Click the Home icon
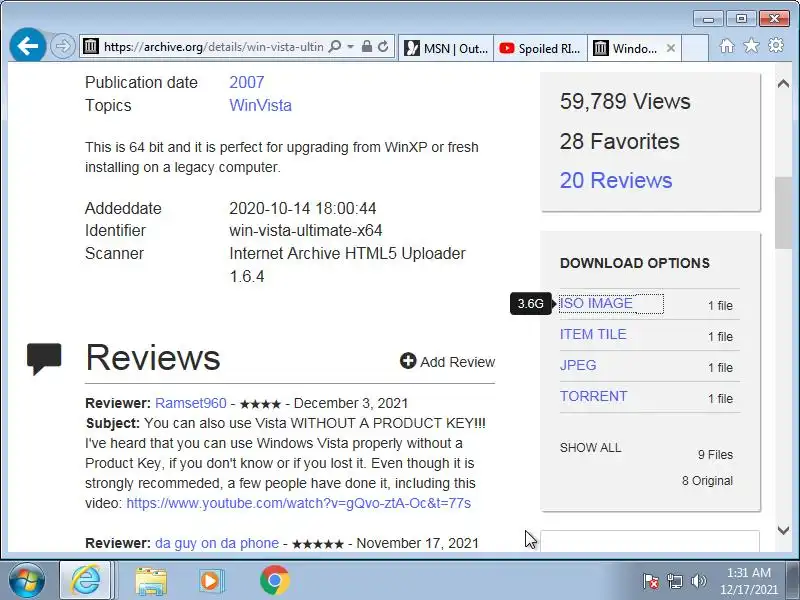The width and height of the screenshot is (800, 600). pos(727,46)
